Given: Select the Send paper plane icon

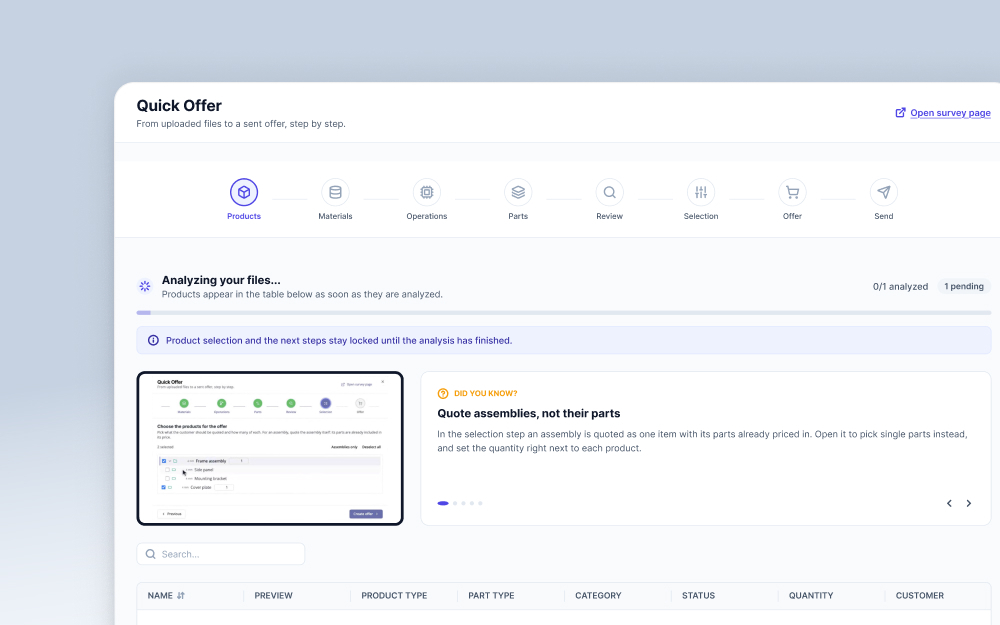Looking at the screenshot, I should click(x=883, y=192).
